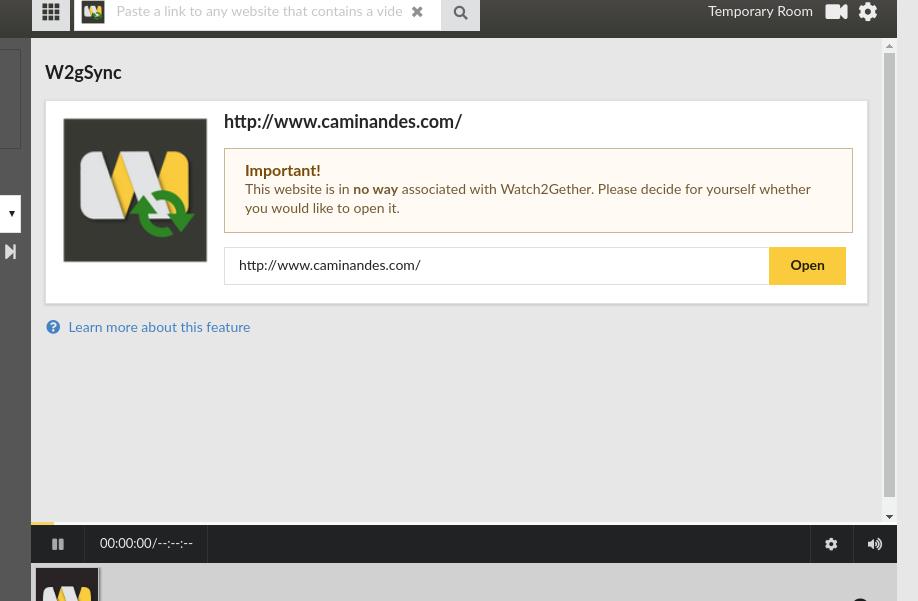Click the Important! warning heading
This screenshot has width=918, height=601.
(x=283, y=171)
